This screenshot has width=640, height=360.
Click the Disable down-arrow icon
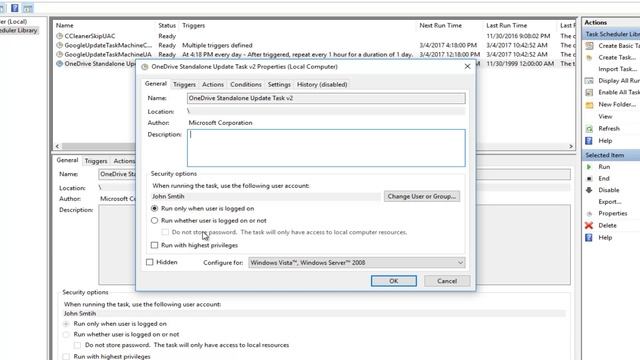tap(589, 190)
